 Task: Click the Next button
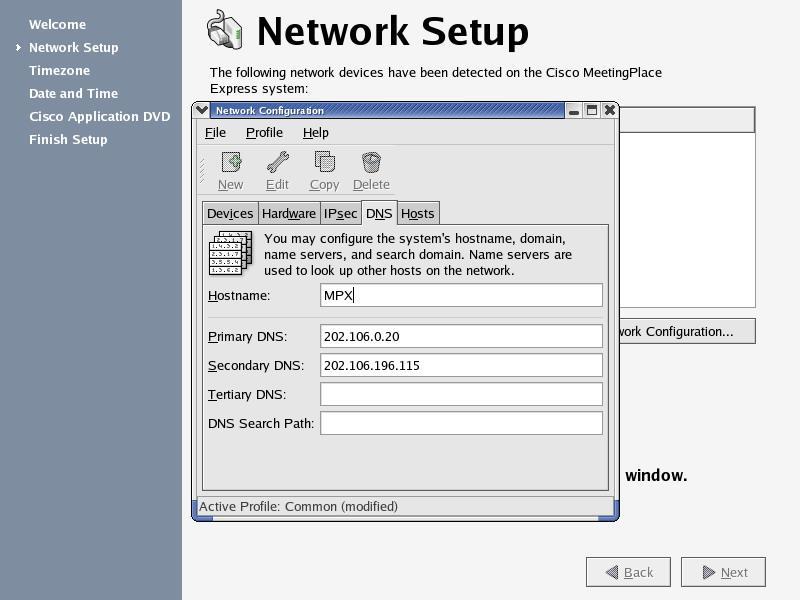[723, 572]
